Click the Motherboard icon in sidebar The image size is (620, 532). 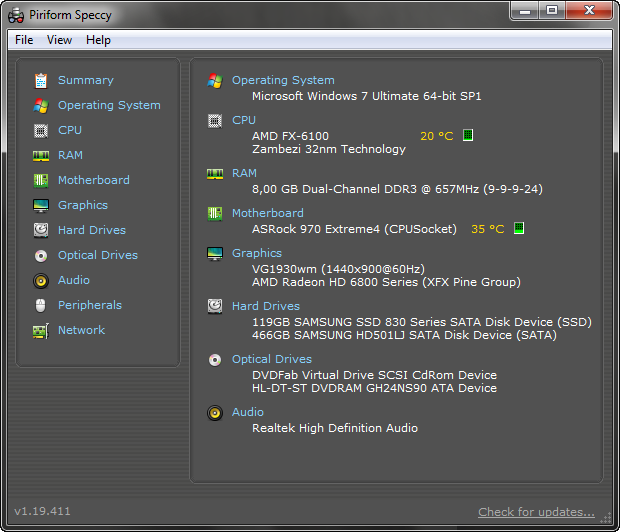tap(41, 181)
